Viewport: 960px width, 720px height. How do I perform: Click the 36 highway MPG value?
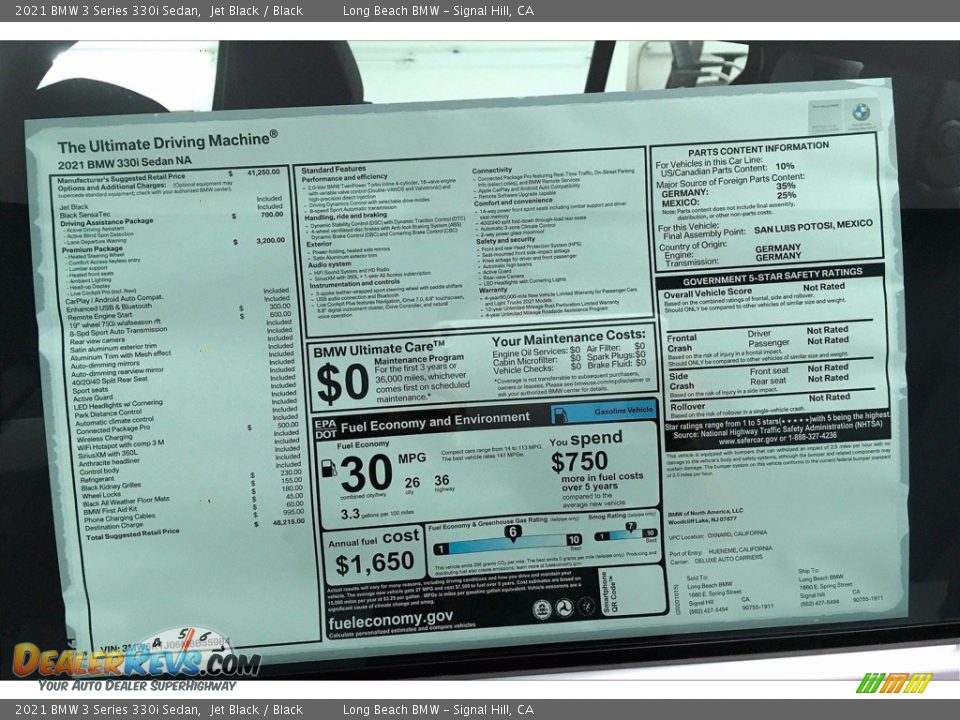pyautogui.click(x=441, y=481)
